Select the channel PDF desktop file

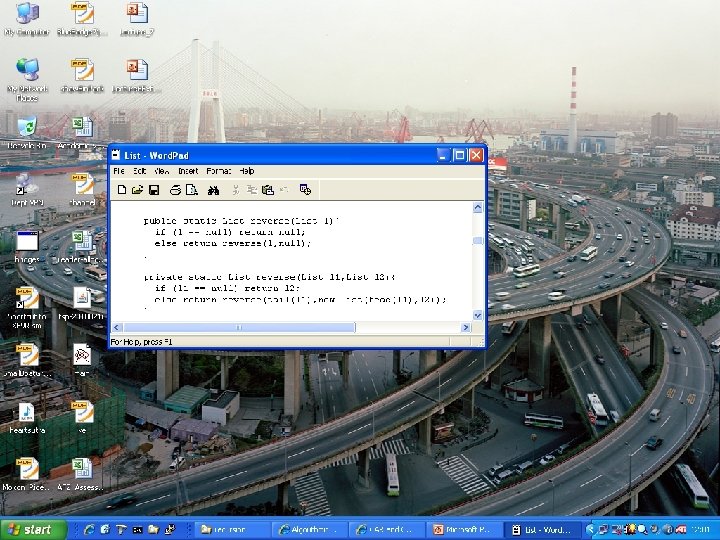[x=83, y=189]
